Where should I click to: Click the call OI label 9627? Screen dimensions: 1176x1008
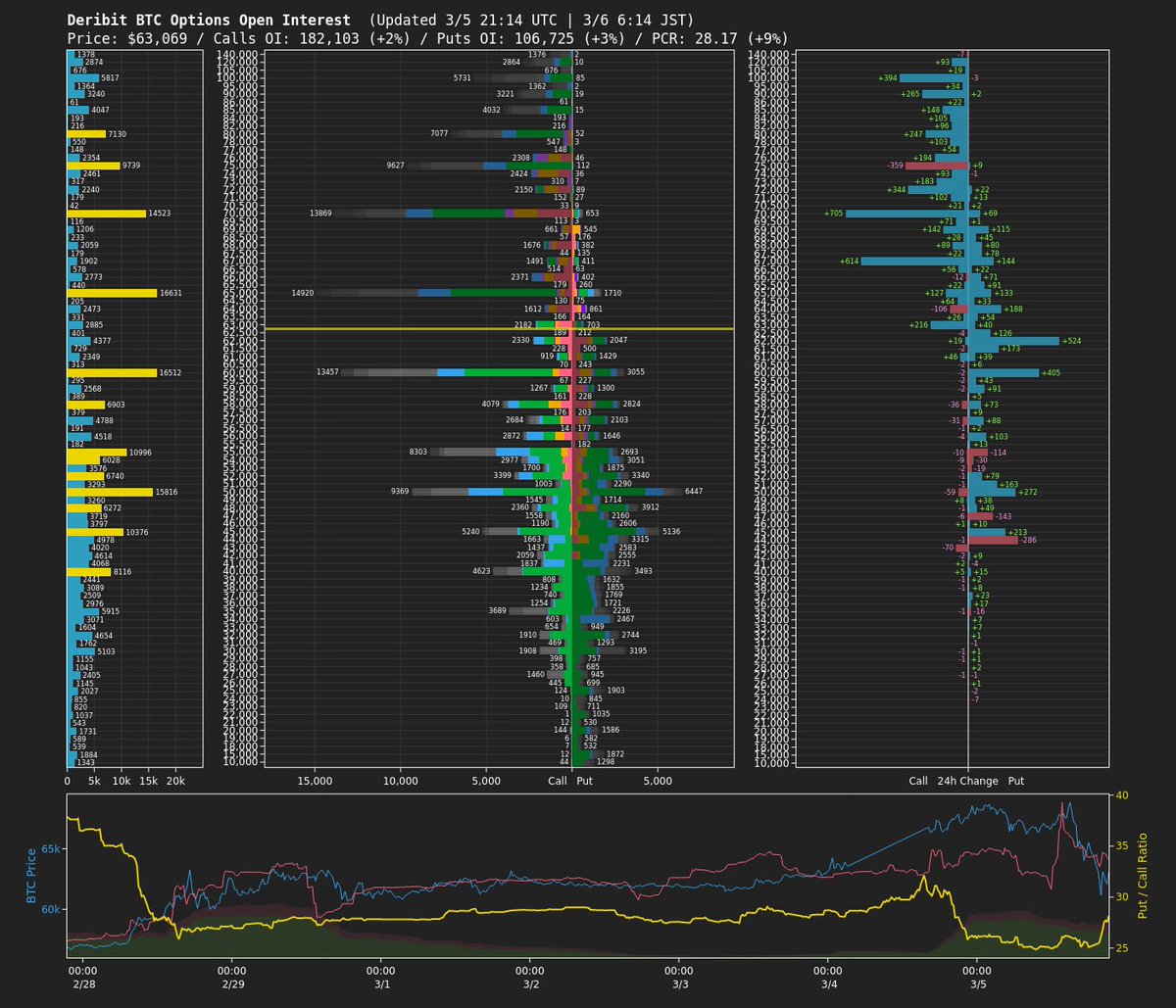(x=396, y=166)
